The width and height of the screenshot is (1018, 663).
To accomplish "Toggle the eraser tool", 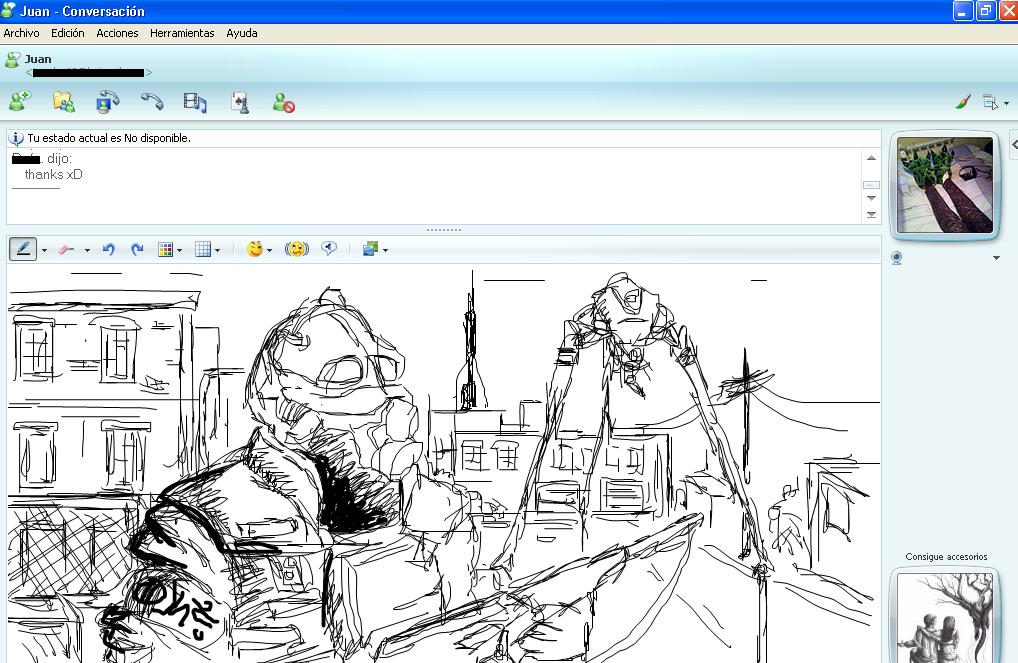I will coord(67,249).
